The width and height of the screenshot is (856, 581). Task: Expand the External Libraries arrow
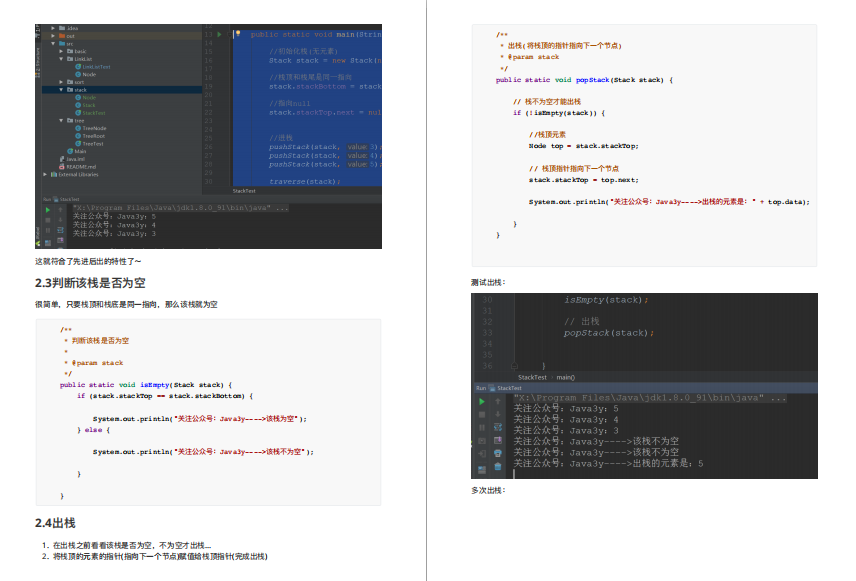pos(45,175)
